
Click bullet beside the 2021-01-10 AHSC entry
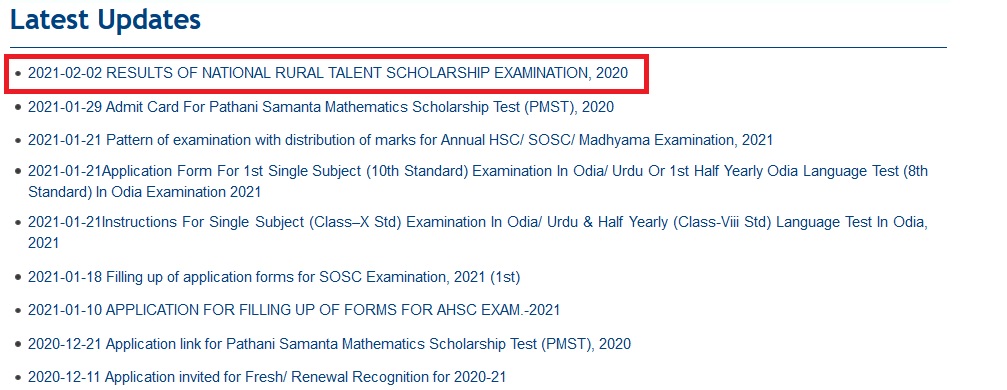pyautogui.click(x=18, y=311)
